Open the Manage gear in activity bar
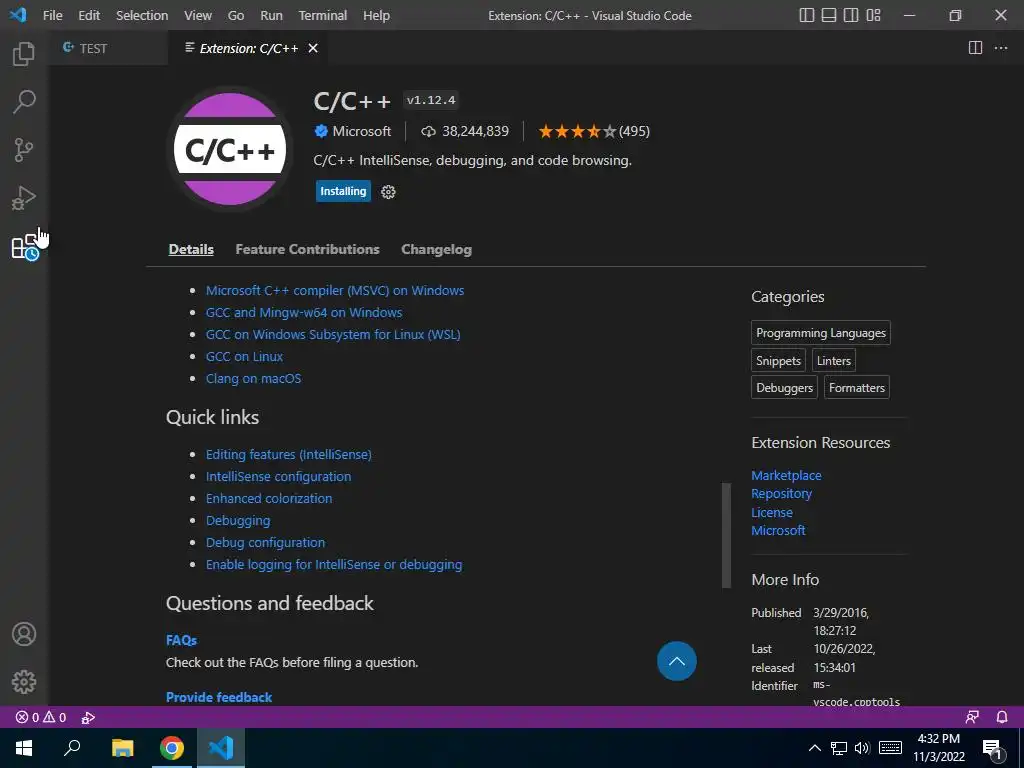Image resolution: width=1024 pixels, height=768 pixels. [x=24, y=682]
